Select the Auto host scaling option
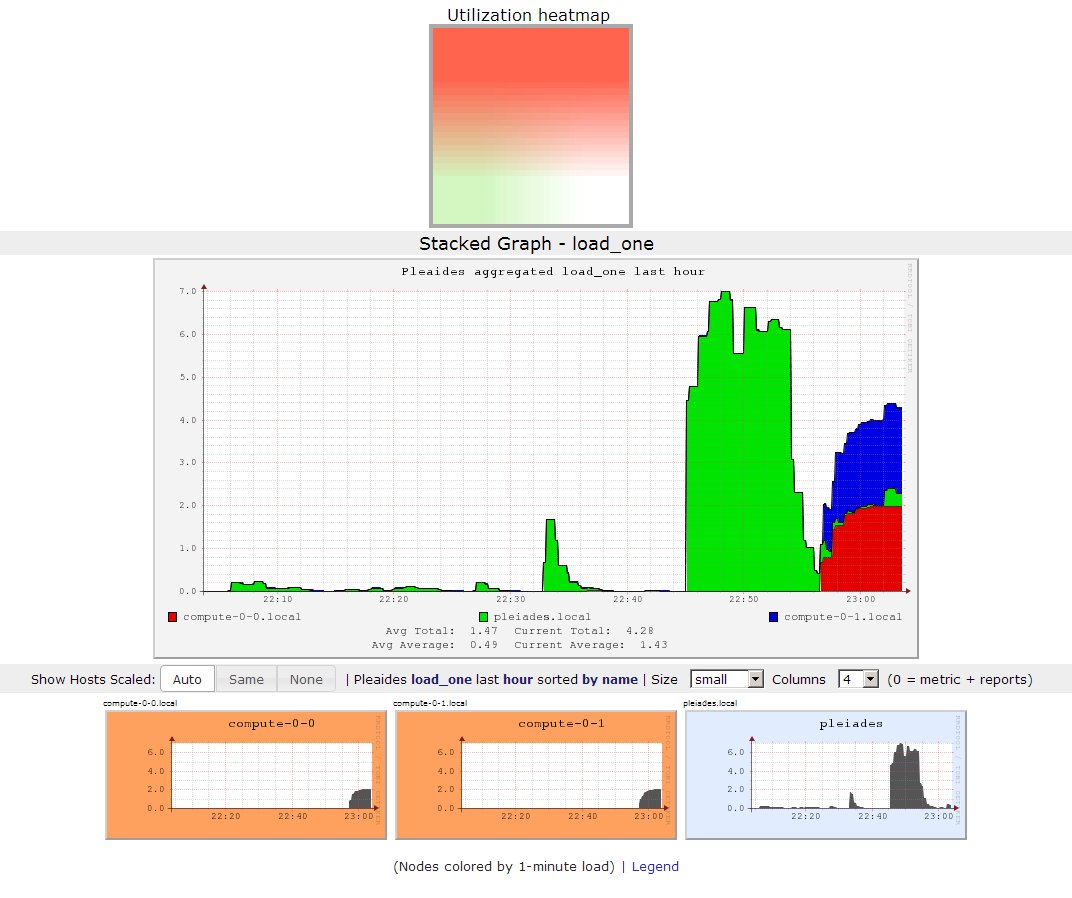This screenshot has width=1072, height=898. click(187, 679)
